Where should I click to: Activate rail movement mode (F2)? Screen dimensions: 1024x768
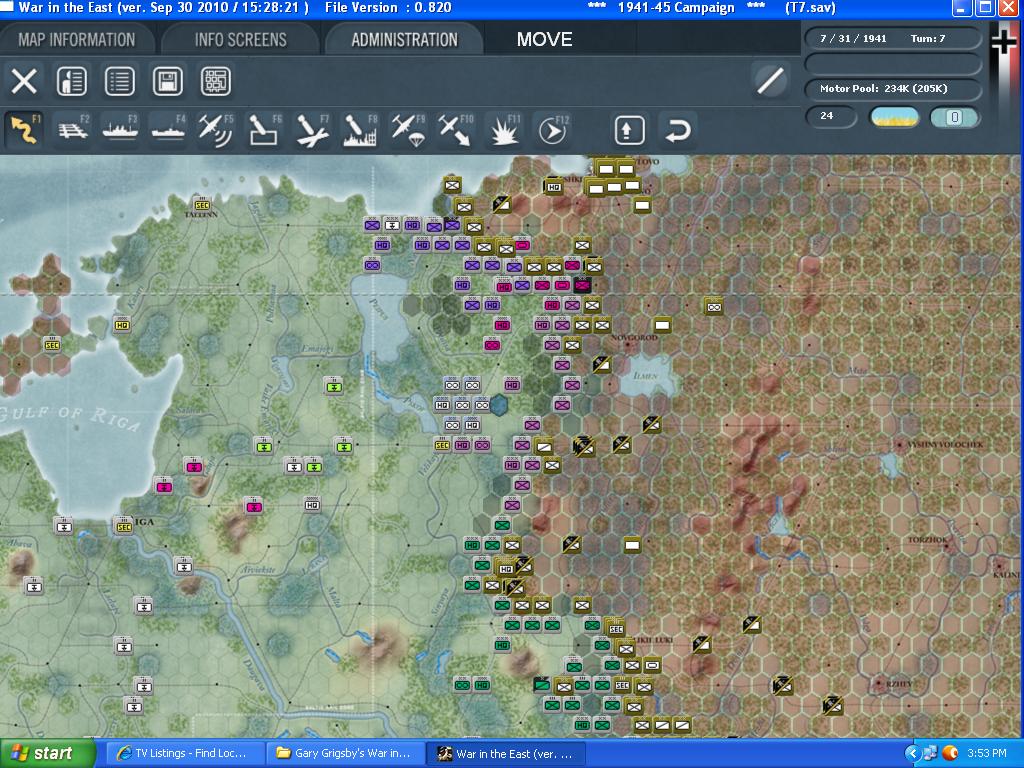pos(73,129)
